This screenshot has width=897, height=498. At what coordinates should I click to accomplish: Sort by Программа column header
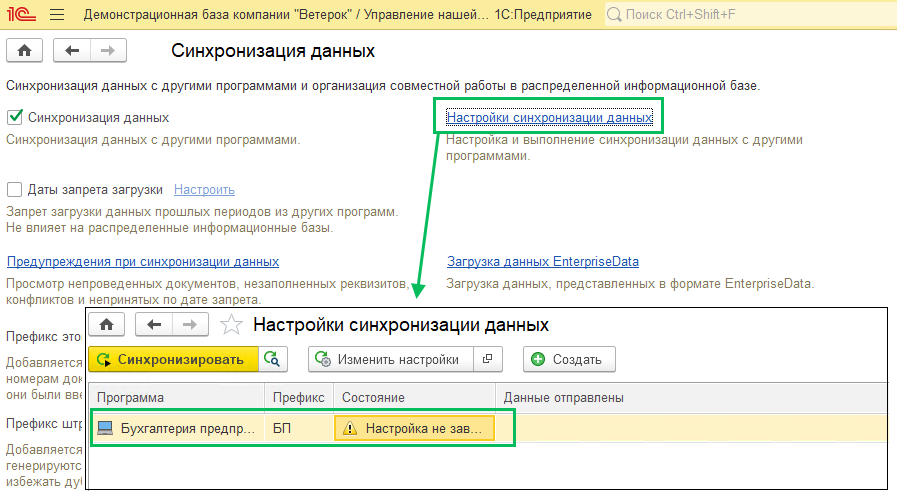[177, 397]
